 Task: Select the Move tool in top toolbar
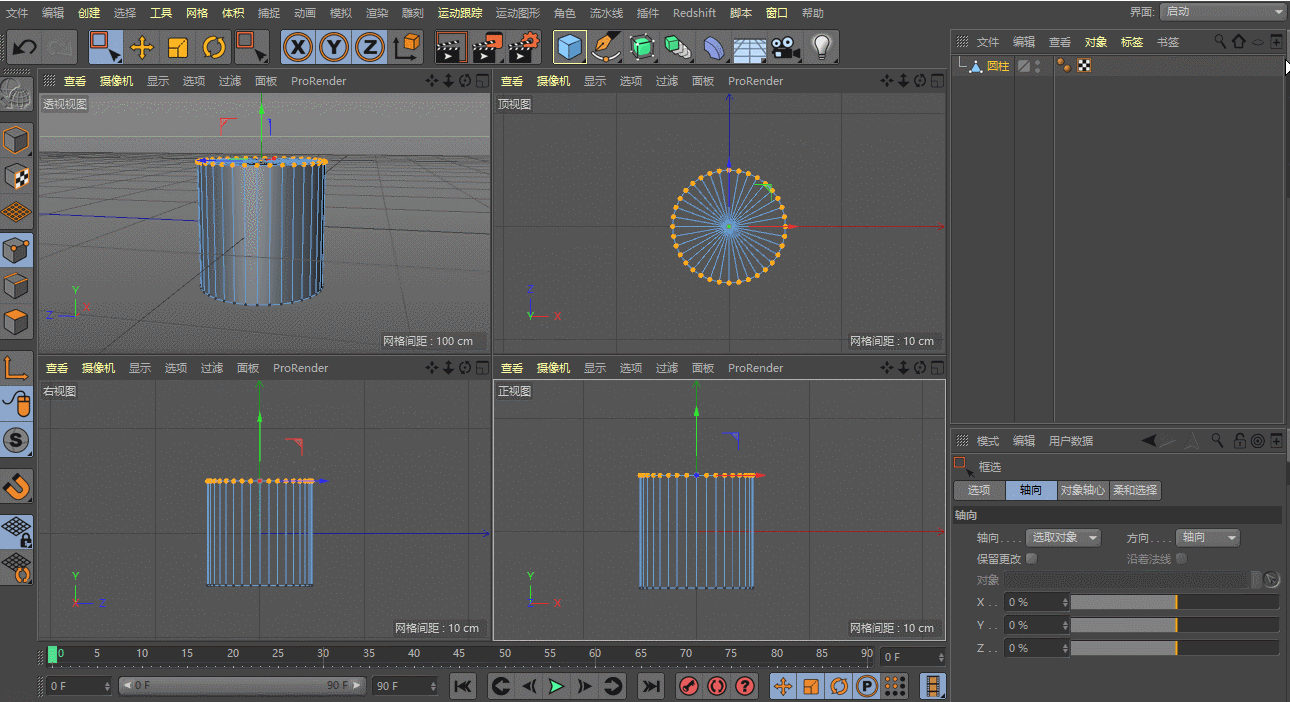coord(142,47)
